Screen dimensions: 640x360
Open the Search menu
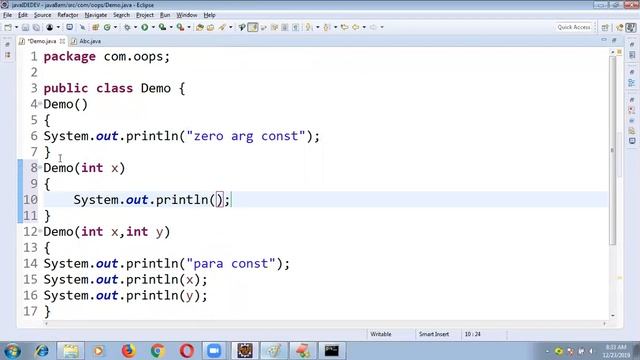pos(121,15)
